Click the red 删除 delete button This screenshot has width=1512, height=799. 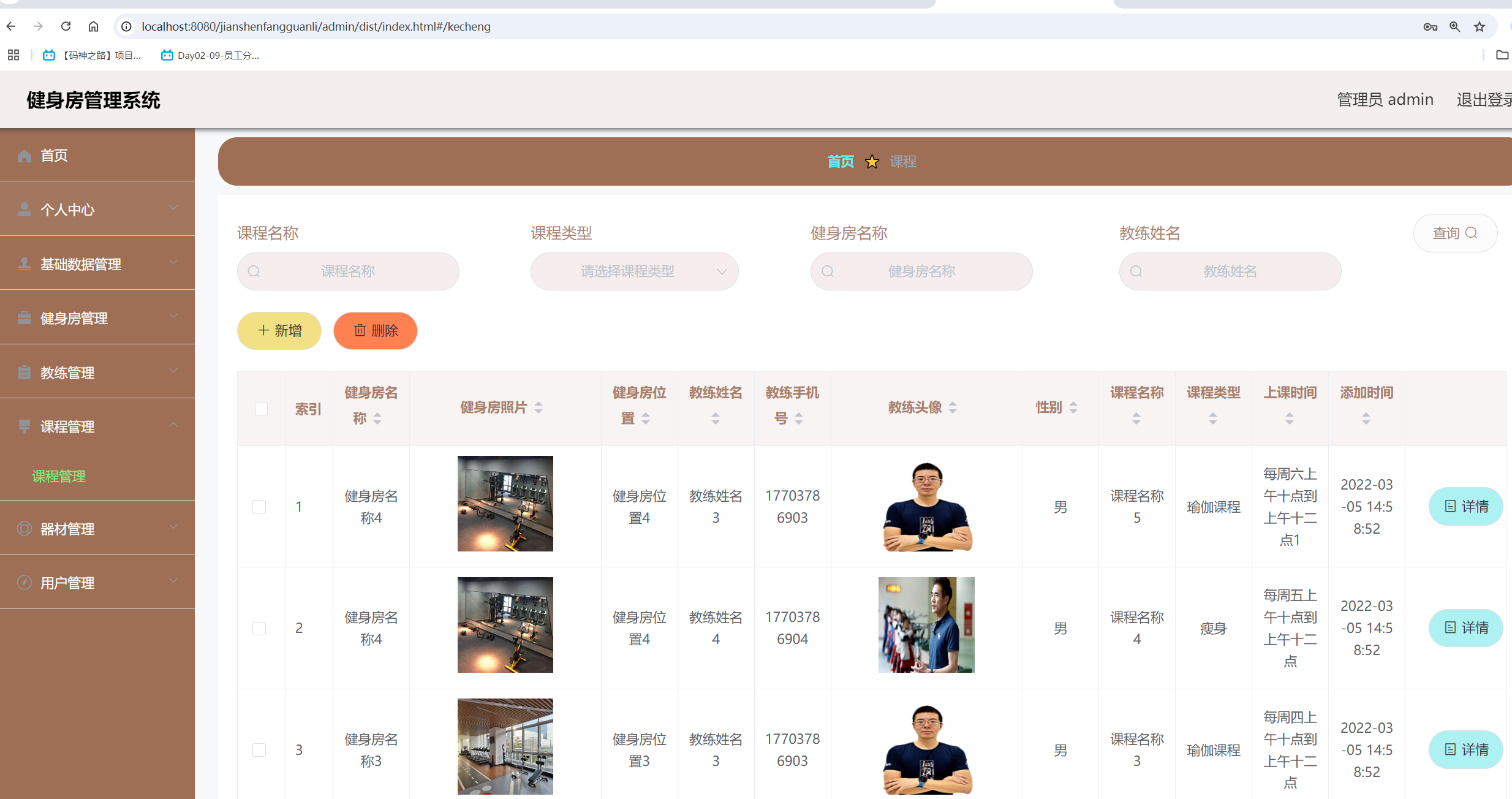[375, 330]
